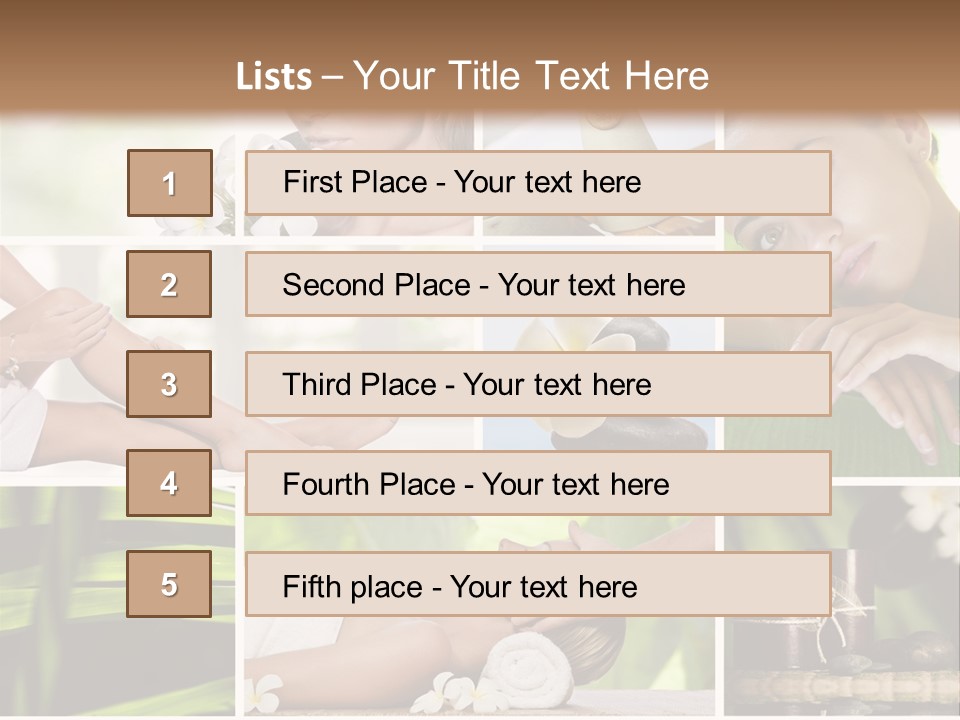The height and width of the screenshot is (720, 960).
Task: Select the Fourth Place text bar
Action: [x=538, y=483]
